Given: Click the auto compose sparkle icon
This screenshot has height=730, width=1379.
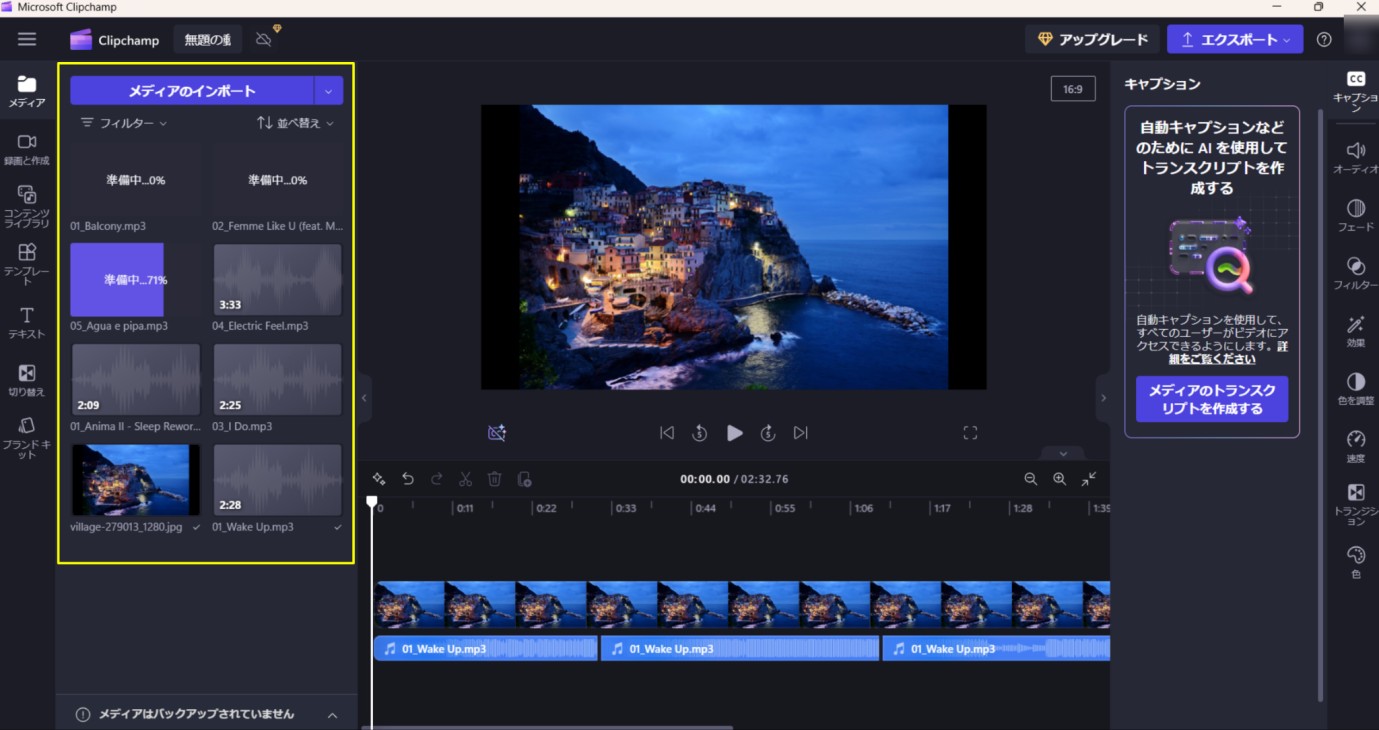Looking at the screenshot, I should [379, 479].
